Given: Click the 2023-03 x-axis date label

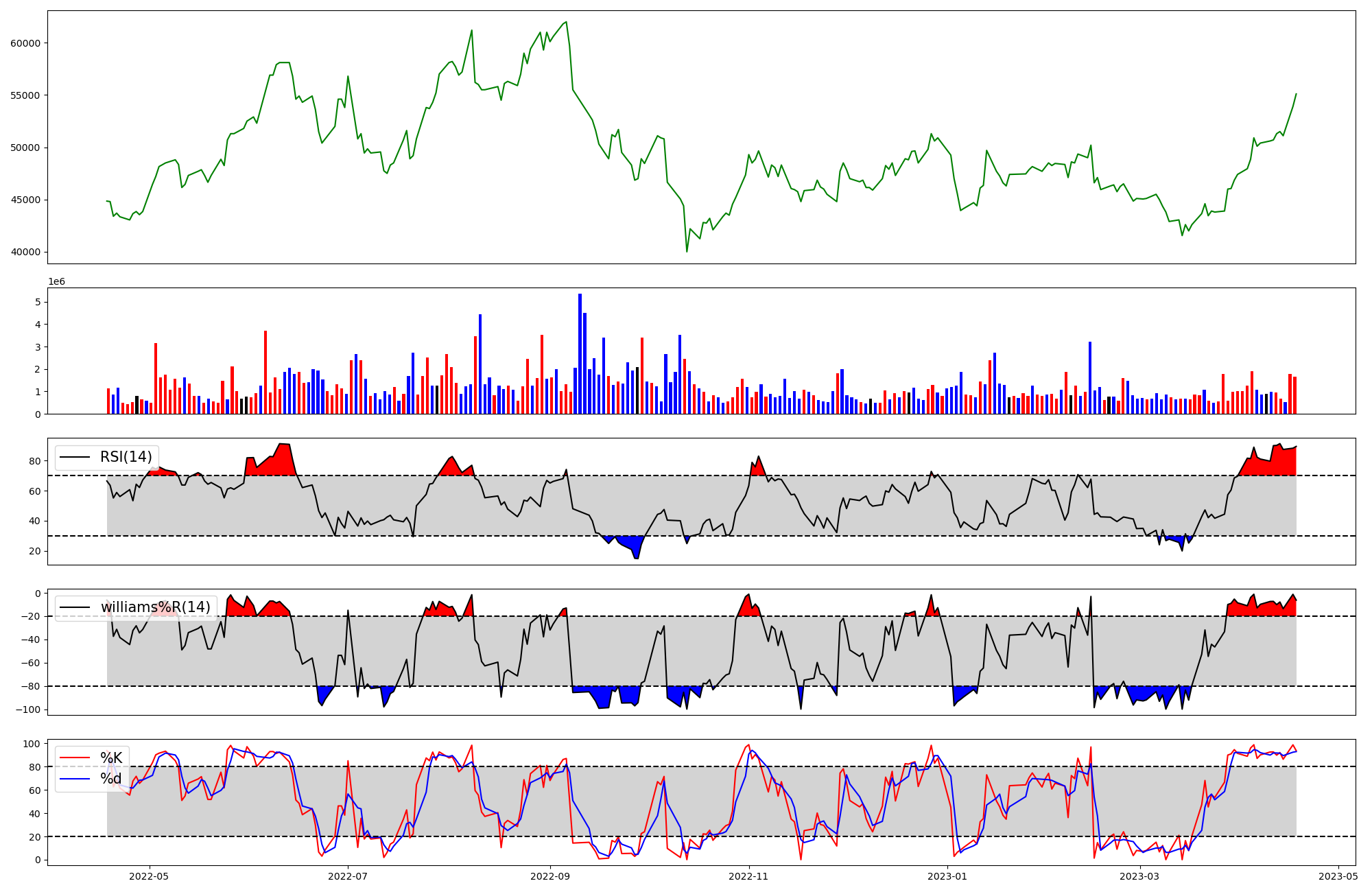Looking at the screenshot, I should pyautogui.click(x=1139, y=876).
